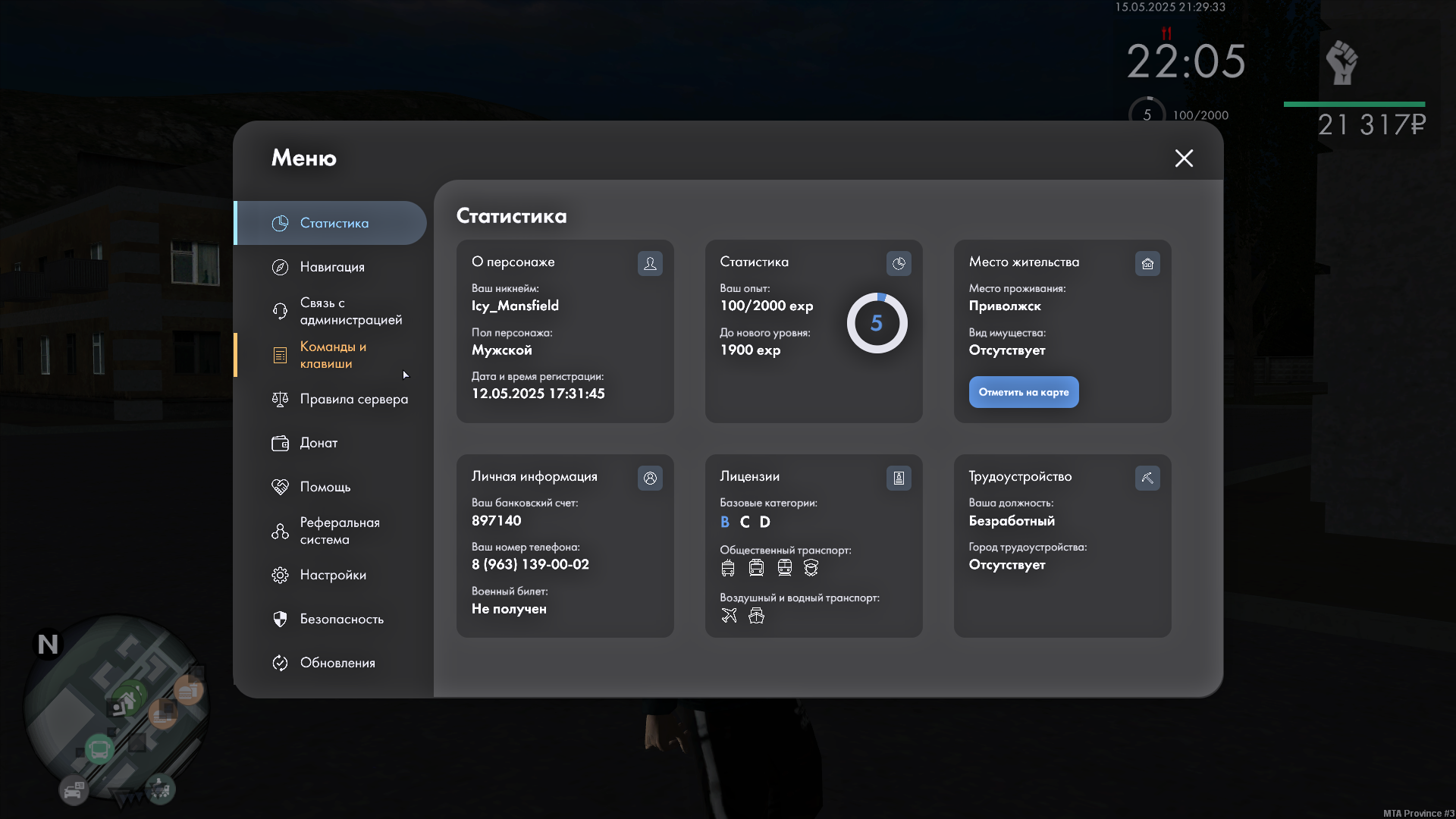The width and height of the screenshot is (1456, 819).
Task: Click the bus marker on minimap
Action: tap(99, 750)
